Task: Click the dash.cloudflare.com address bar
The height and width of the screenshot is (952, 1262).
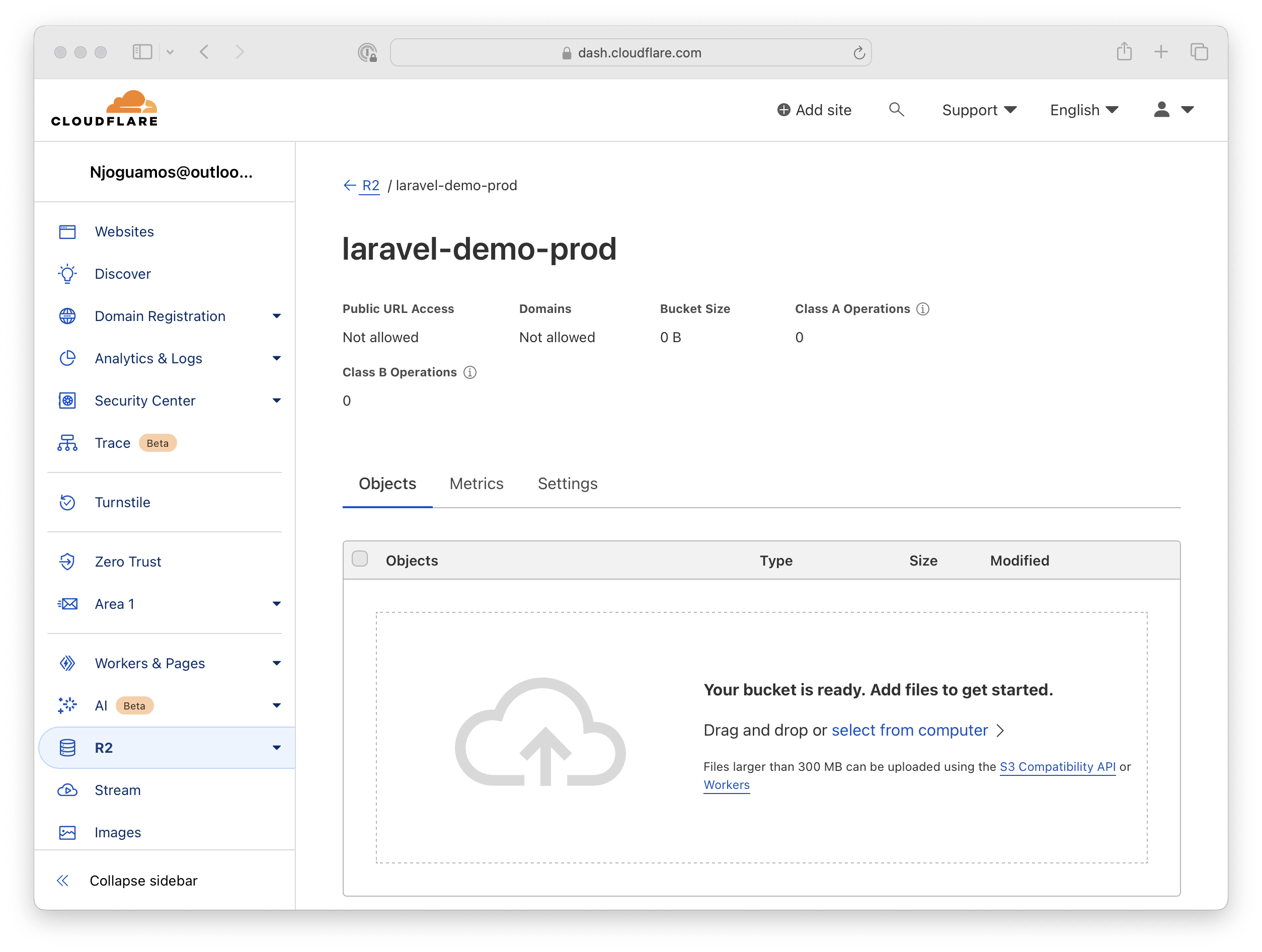Action: 630,52
